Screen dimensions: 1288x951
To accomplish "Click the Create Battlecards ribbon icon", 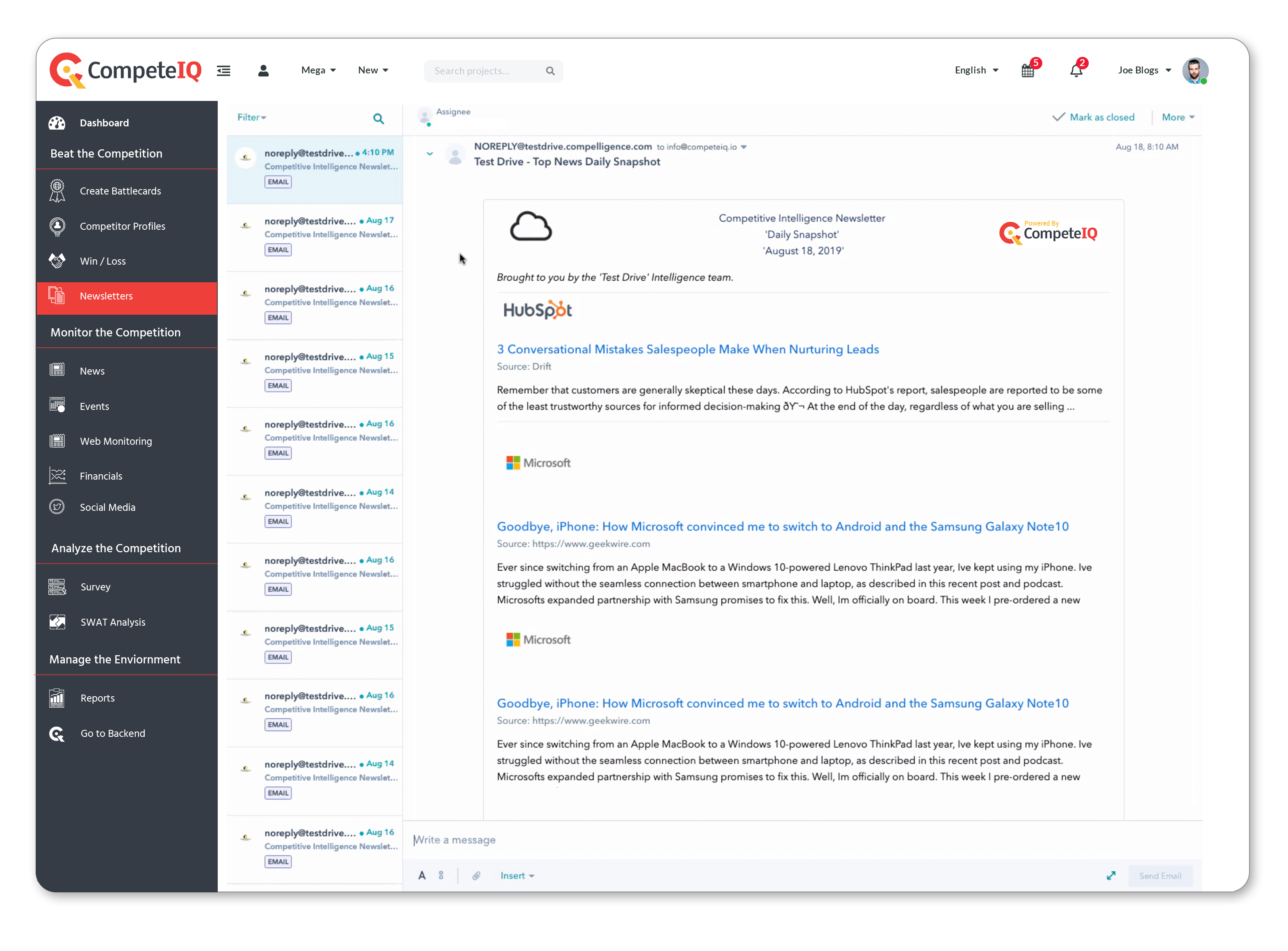I will pos(56,190).
